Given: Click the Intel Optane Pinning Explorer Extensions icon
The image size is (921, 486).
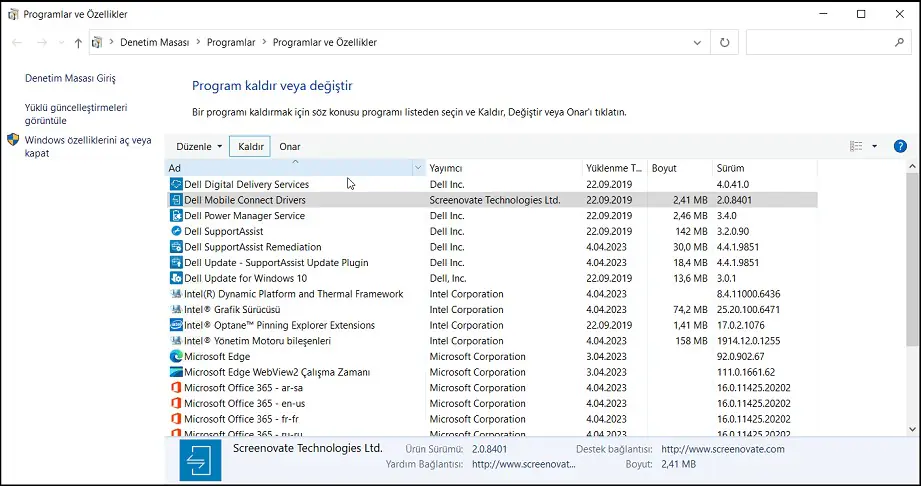Looking at the screenshot, I should 176,325.
